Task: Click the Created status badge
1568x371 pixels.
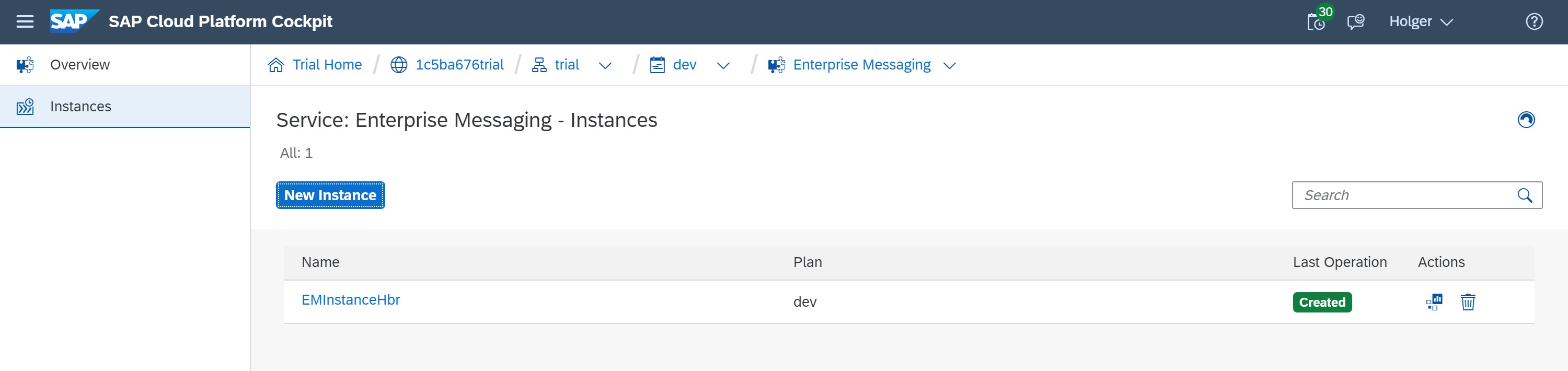Action: coord(1322,302)
